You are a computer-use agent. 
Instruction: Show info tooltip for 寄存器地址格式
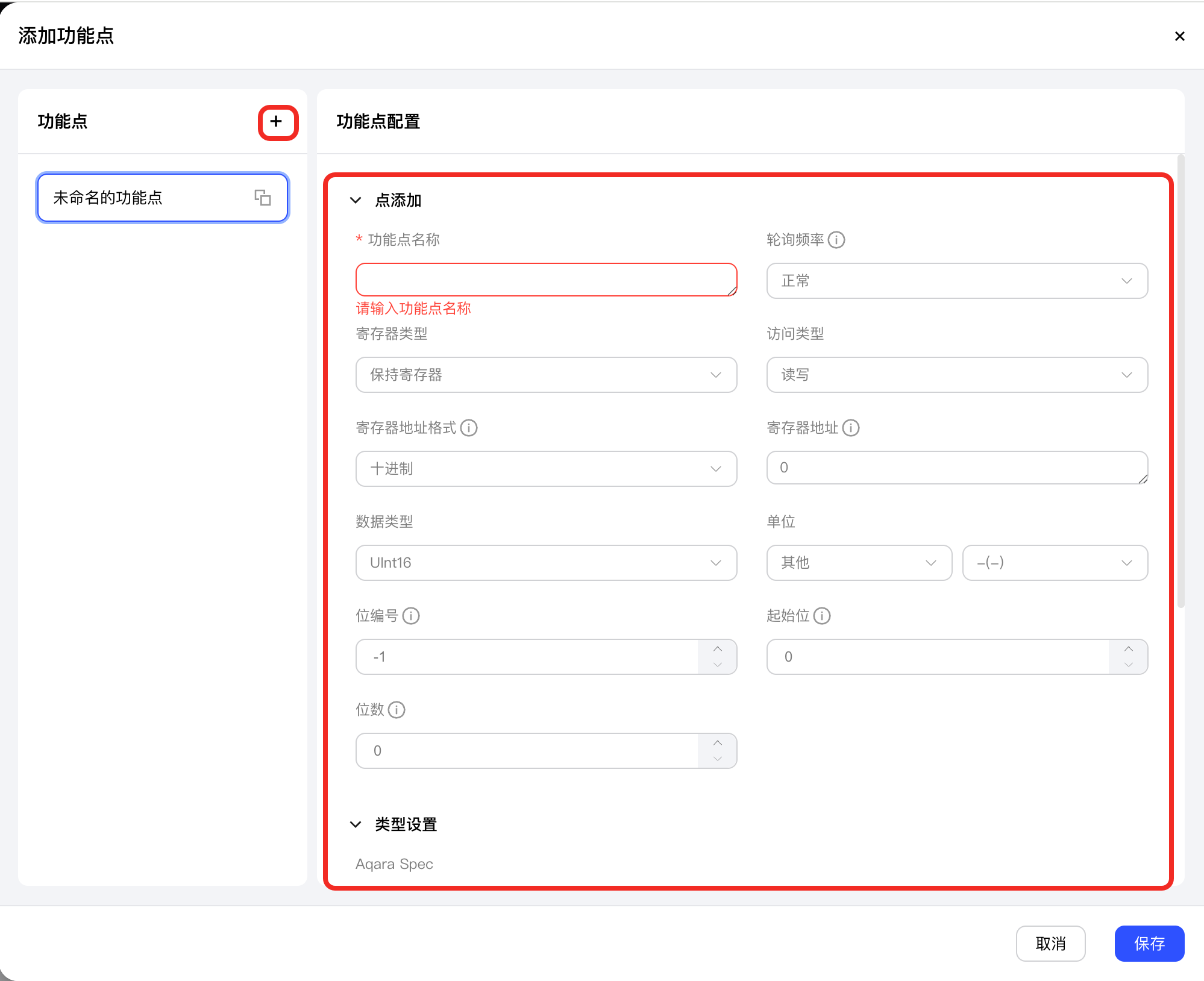pos(469,428)
